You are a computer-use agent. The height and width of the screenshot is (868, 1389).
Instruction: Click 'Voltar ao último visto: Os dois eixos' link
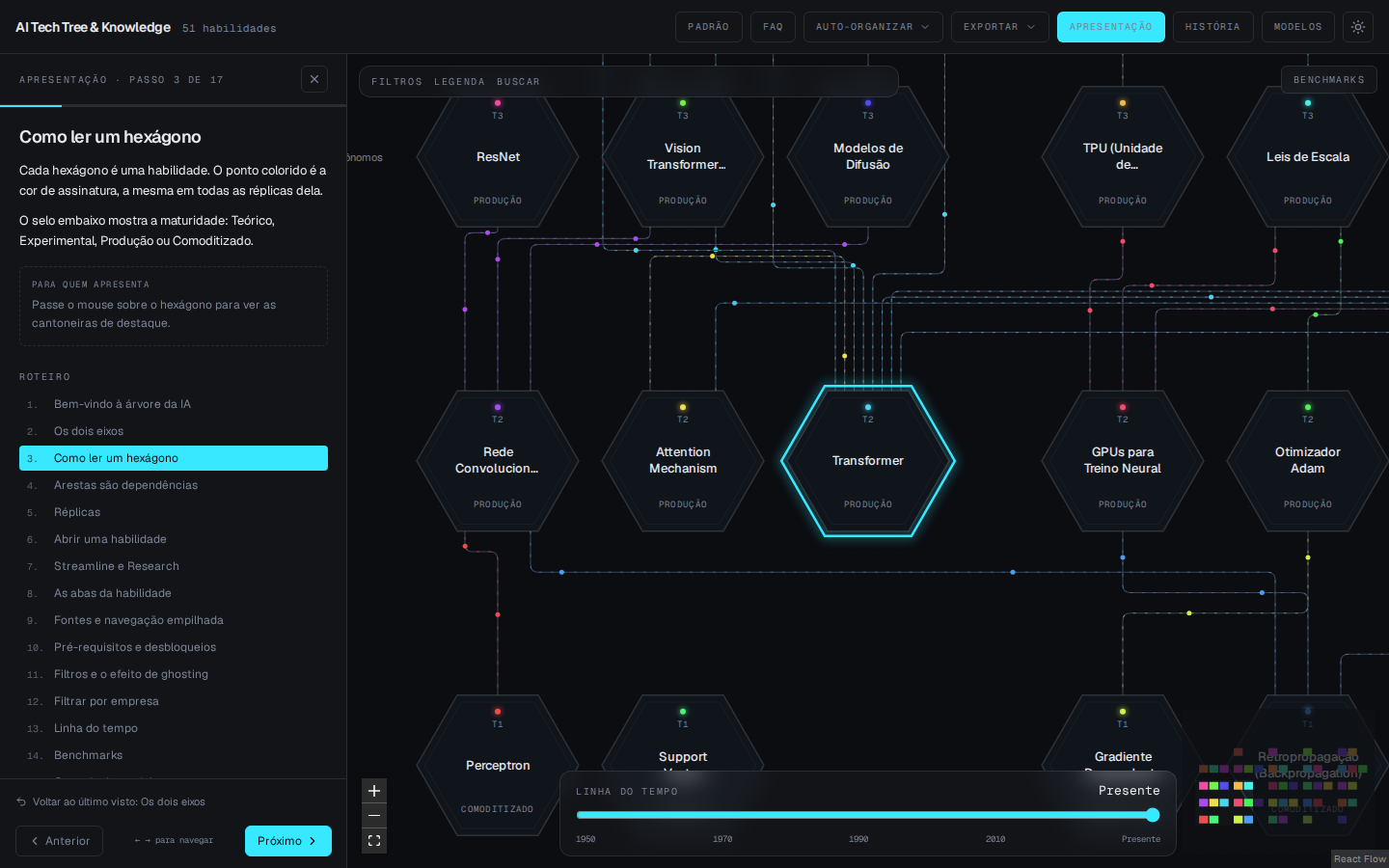(x=111, y=801)
